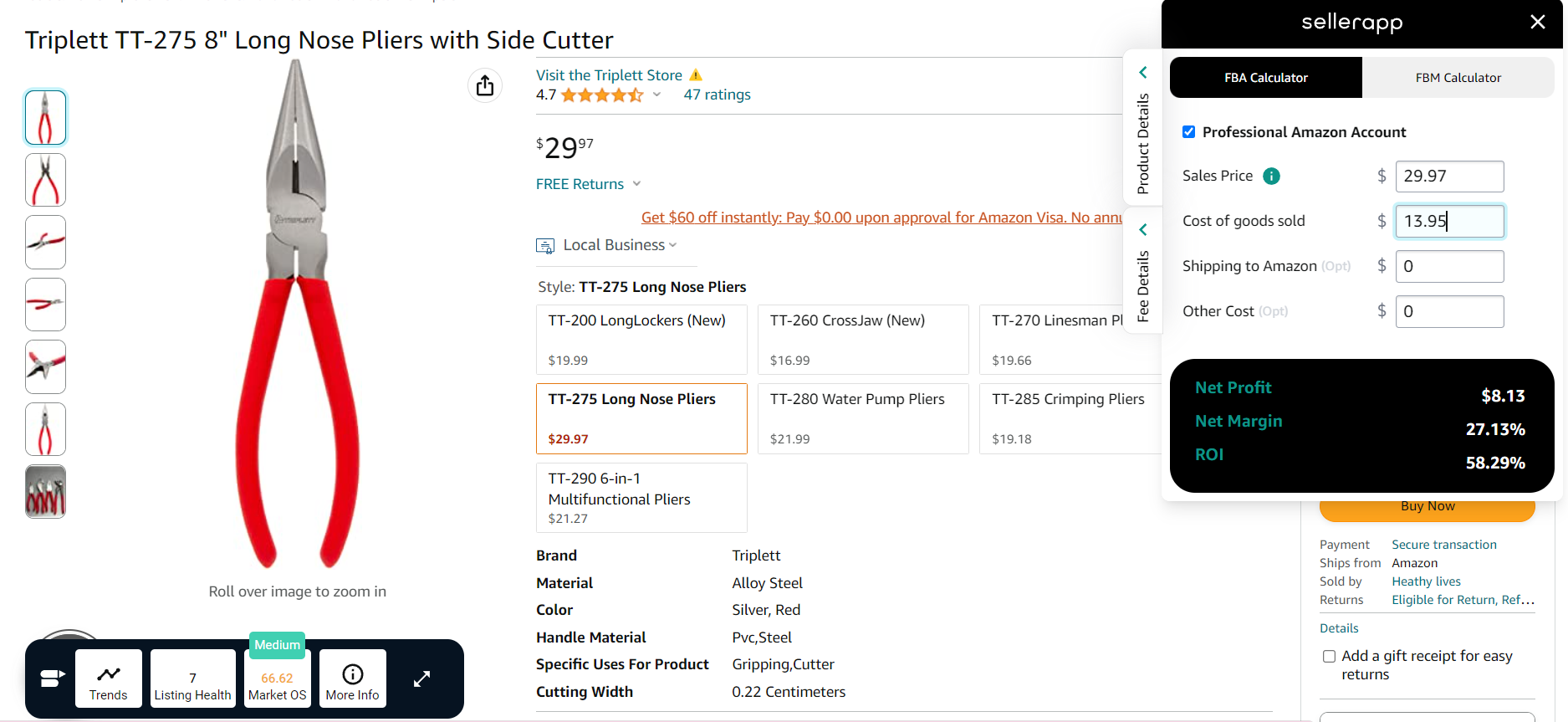The image size is (1568, 722).
Task: Expand the FREE Returns dropdown
Action: (588, 184)
